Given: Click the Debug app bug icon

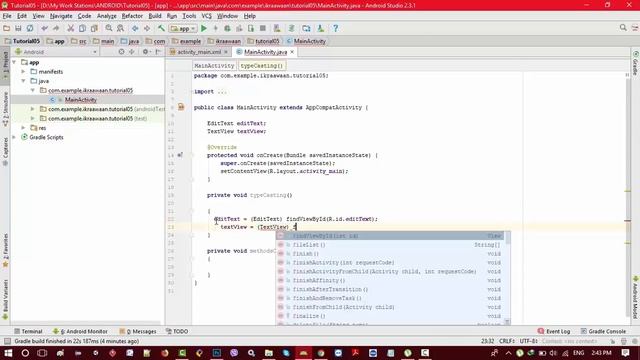Looking at the screenshot, I should tap(227, 28).
